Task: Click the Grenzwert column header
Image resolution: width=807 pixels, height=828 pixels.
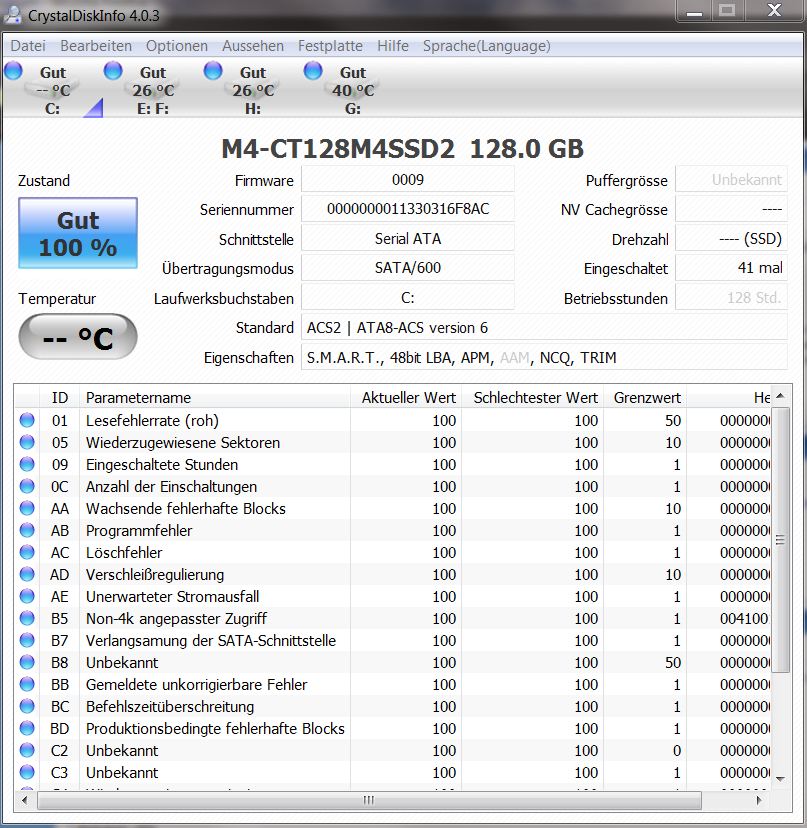Action: click(645, 397)
